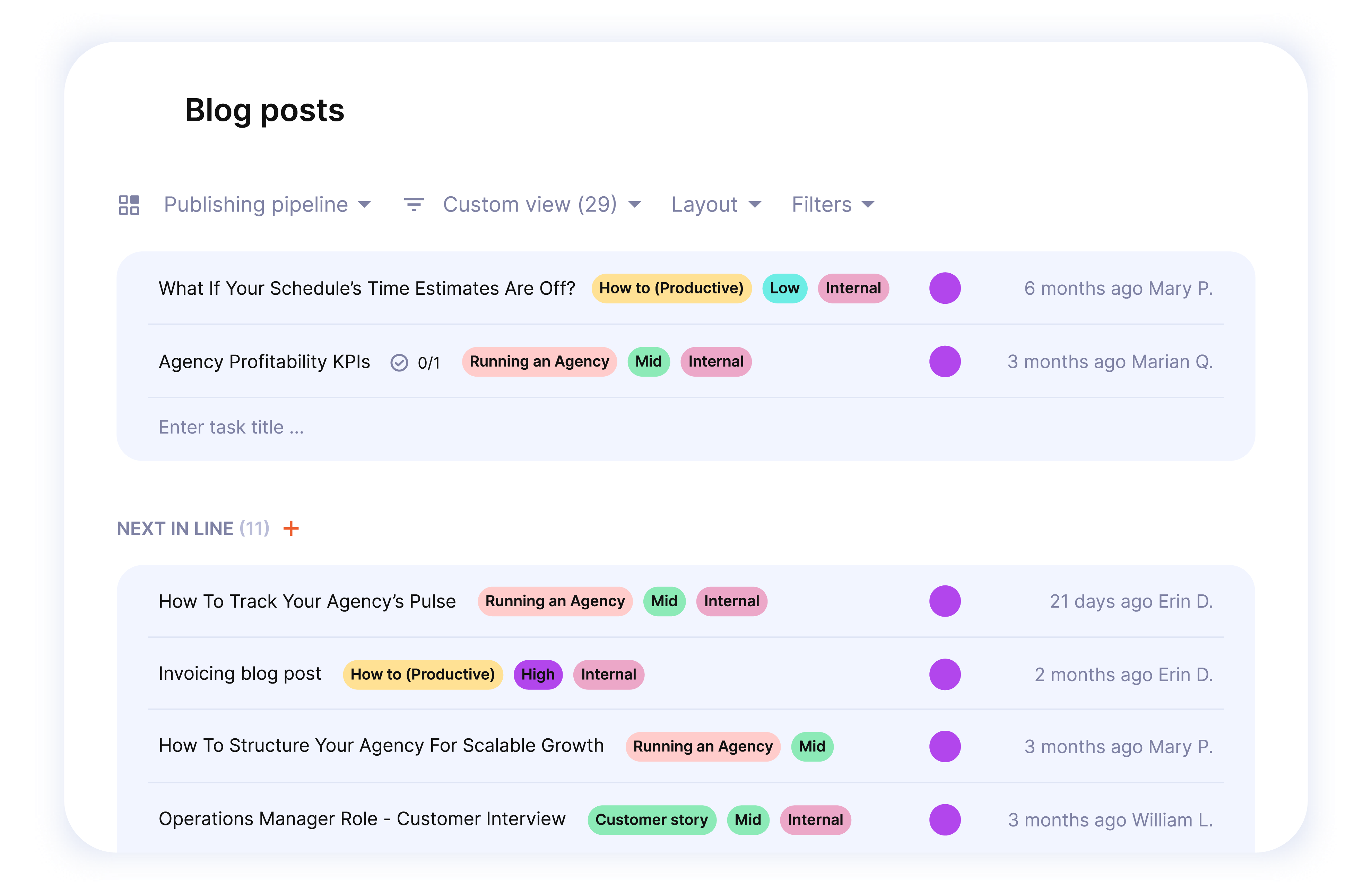Click How to (Productive) tag on Invoicing blog post
This screenshot has height=893, width=1372.
point(423,675)
